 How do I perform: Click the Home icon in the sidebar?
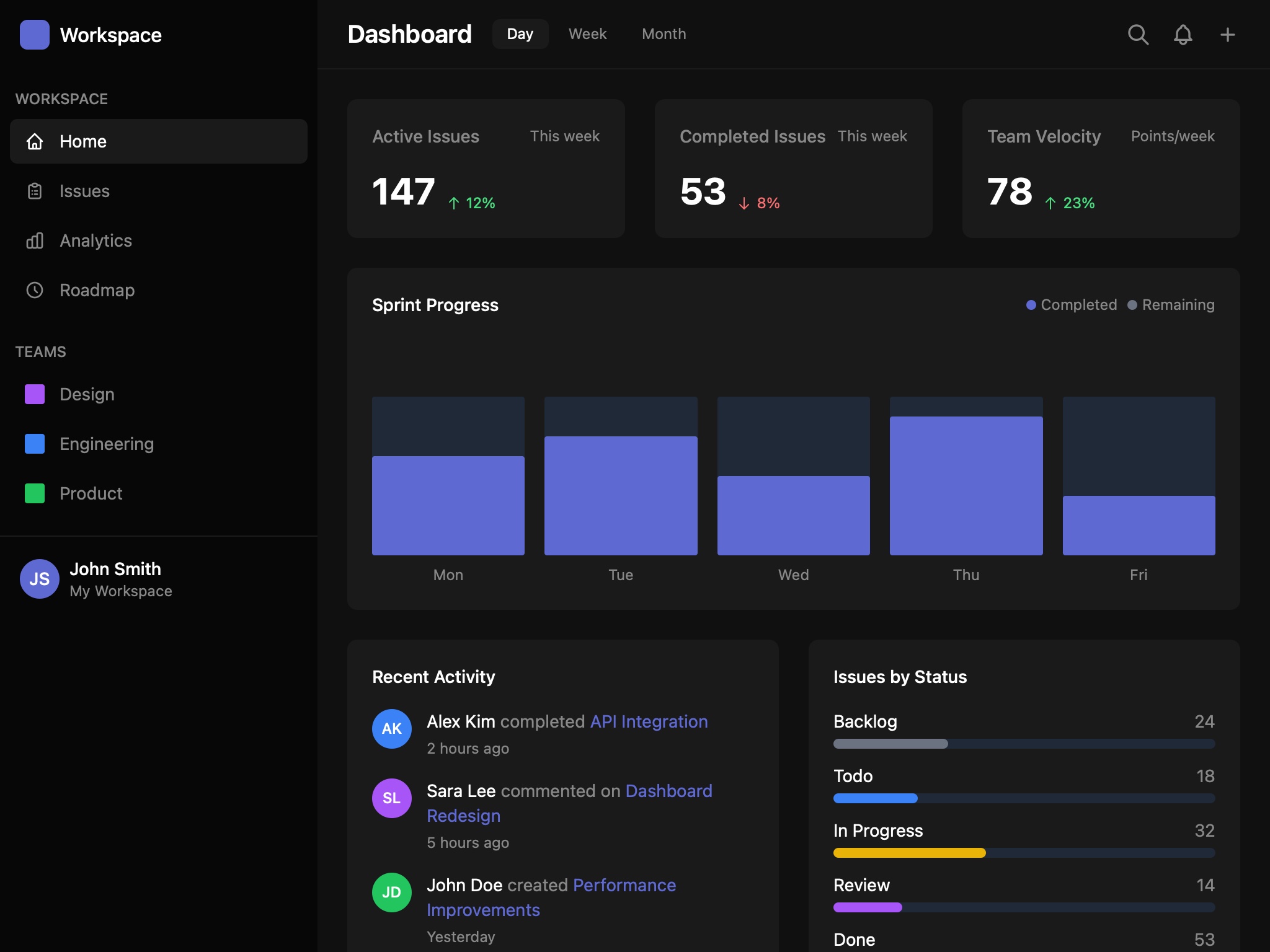click(x=35, y=141)
